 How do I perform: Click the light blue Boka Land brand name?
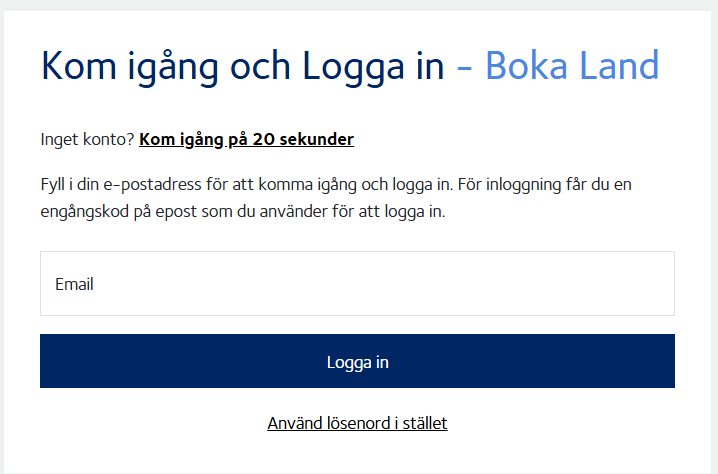click(572, 66)
